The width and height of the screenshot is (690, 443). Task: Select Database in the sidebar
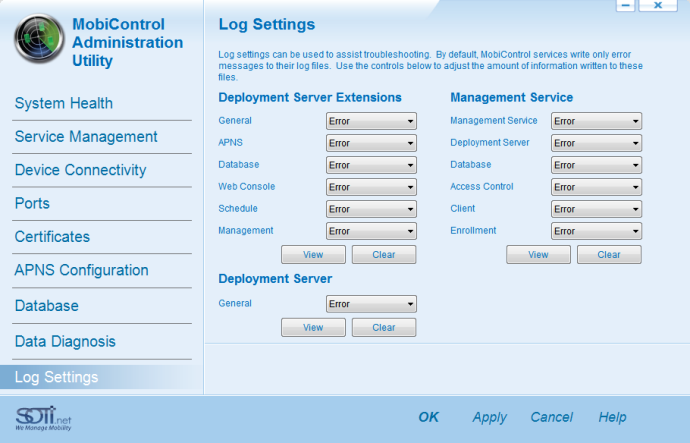pos(47,306)
